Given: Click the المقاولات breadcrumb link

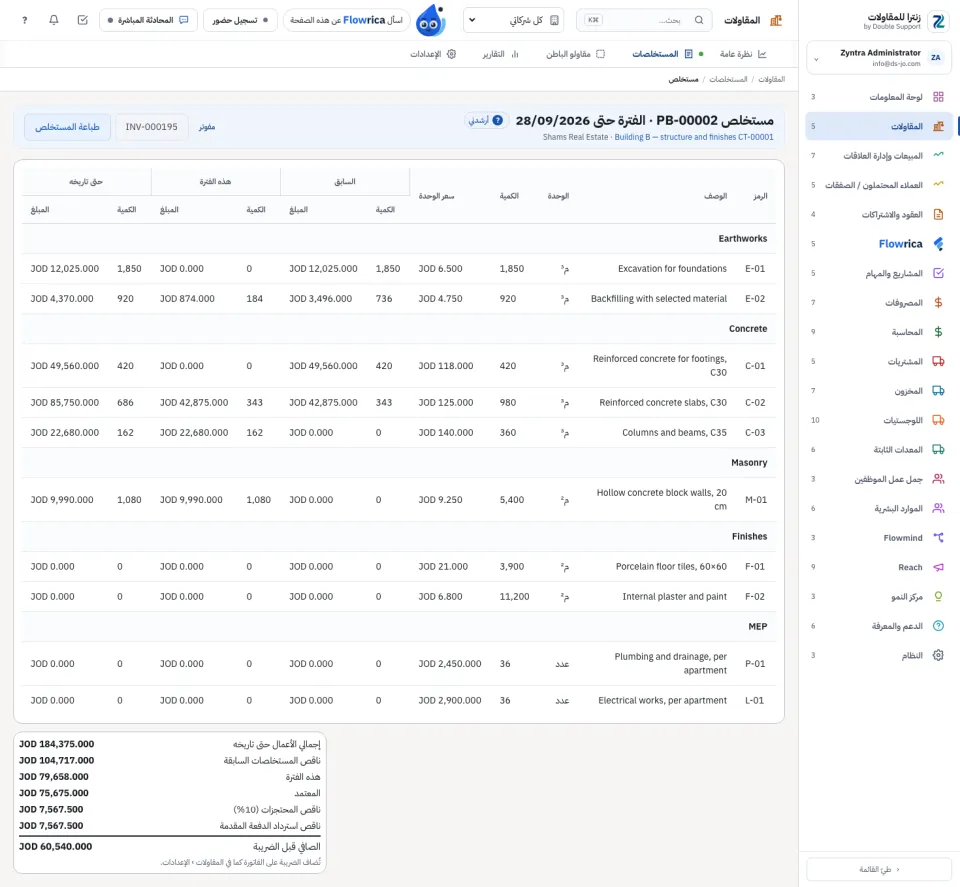Looking at the screenshot, I should pos(771,80).
